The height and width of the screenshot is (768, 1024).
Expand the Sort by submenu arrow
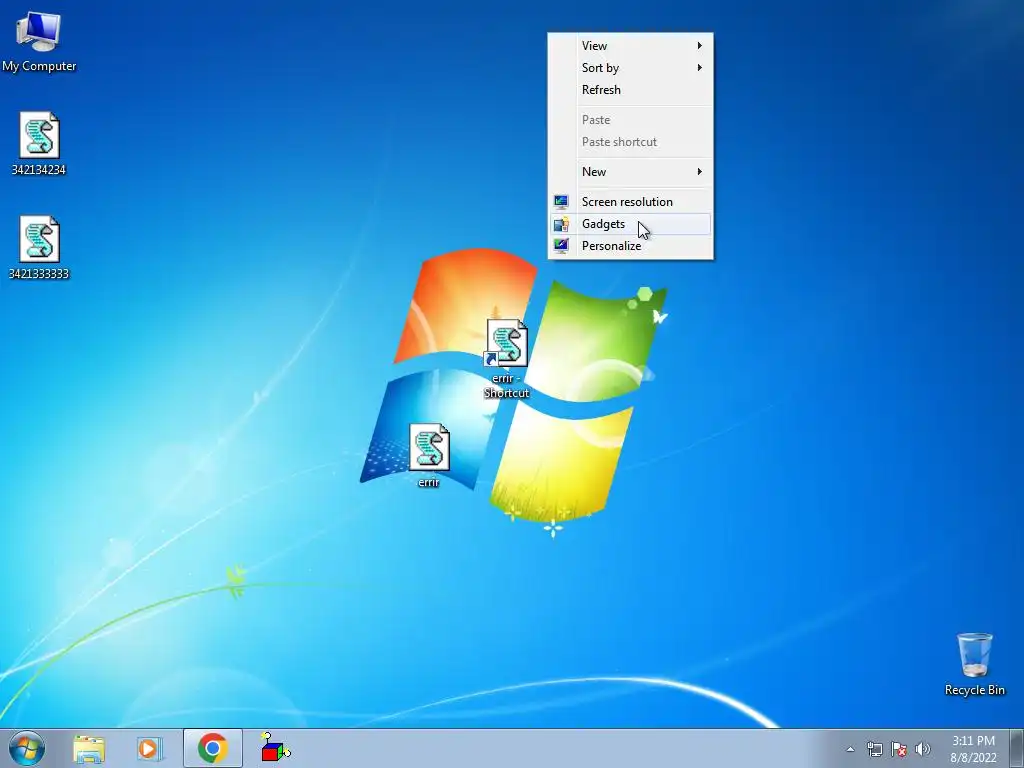699,68
